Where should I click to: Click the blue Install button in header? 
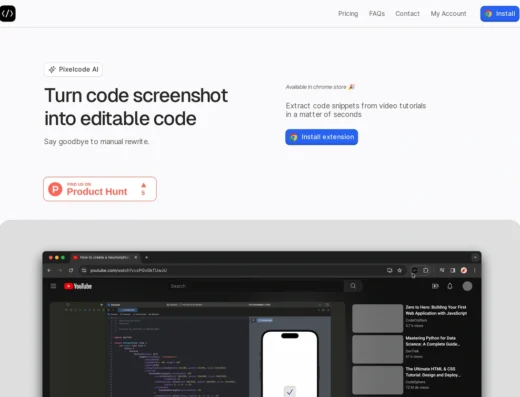point(500,14)
